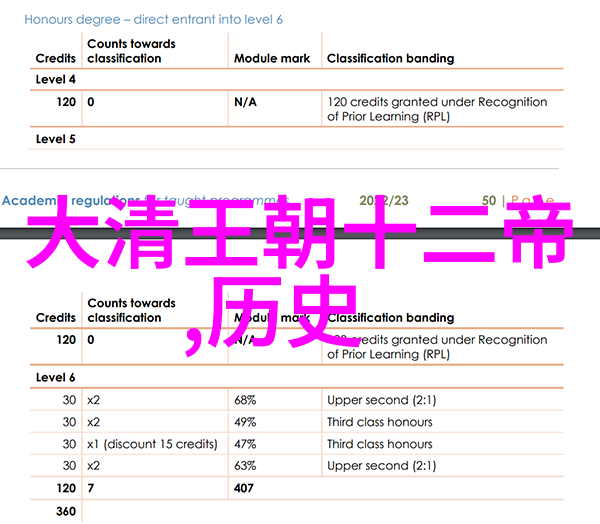Click "120 credits granted under Recognition" under Level 4

tap(437, 102)
